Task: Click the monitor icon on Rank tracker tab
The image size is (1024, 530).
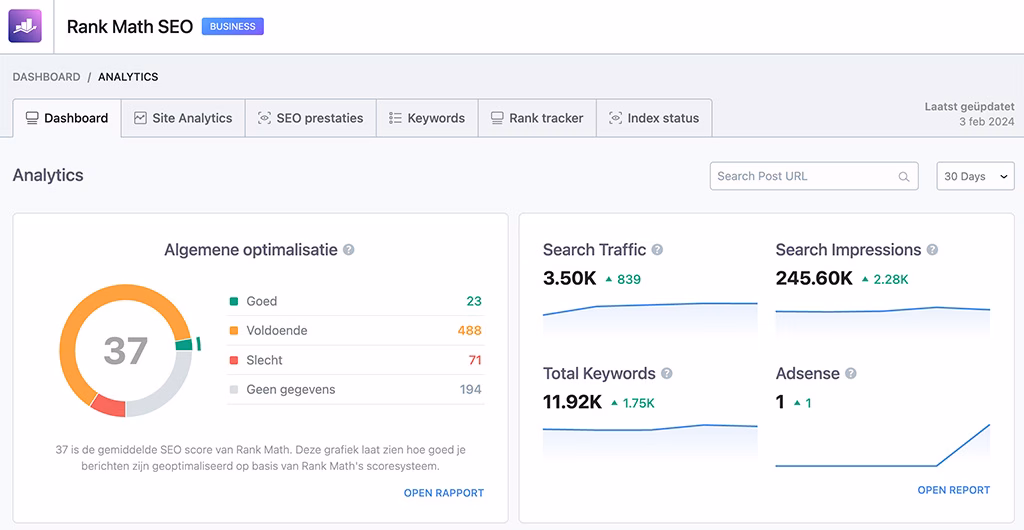Action: [x=497, y=118]
